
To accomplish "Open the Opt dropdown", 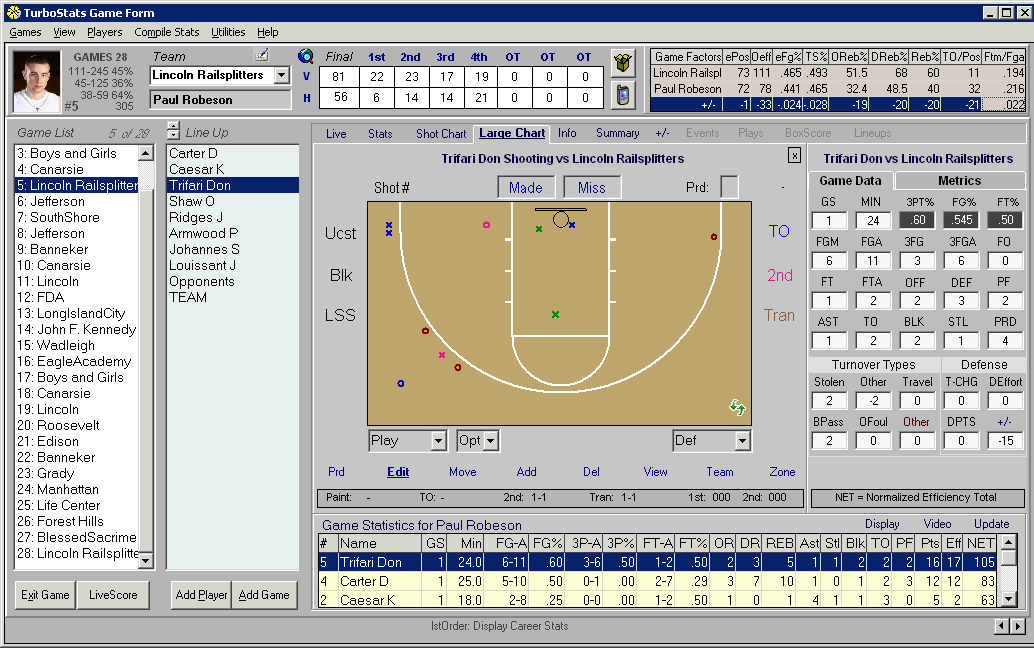I will click(x=476, y=440).
